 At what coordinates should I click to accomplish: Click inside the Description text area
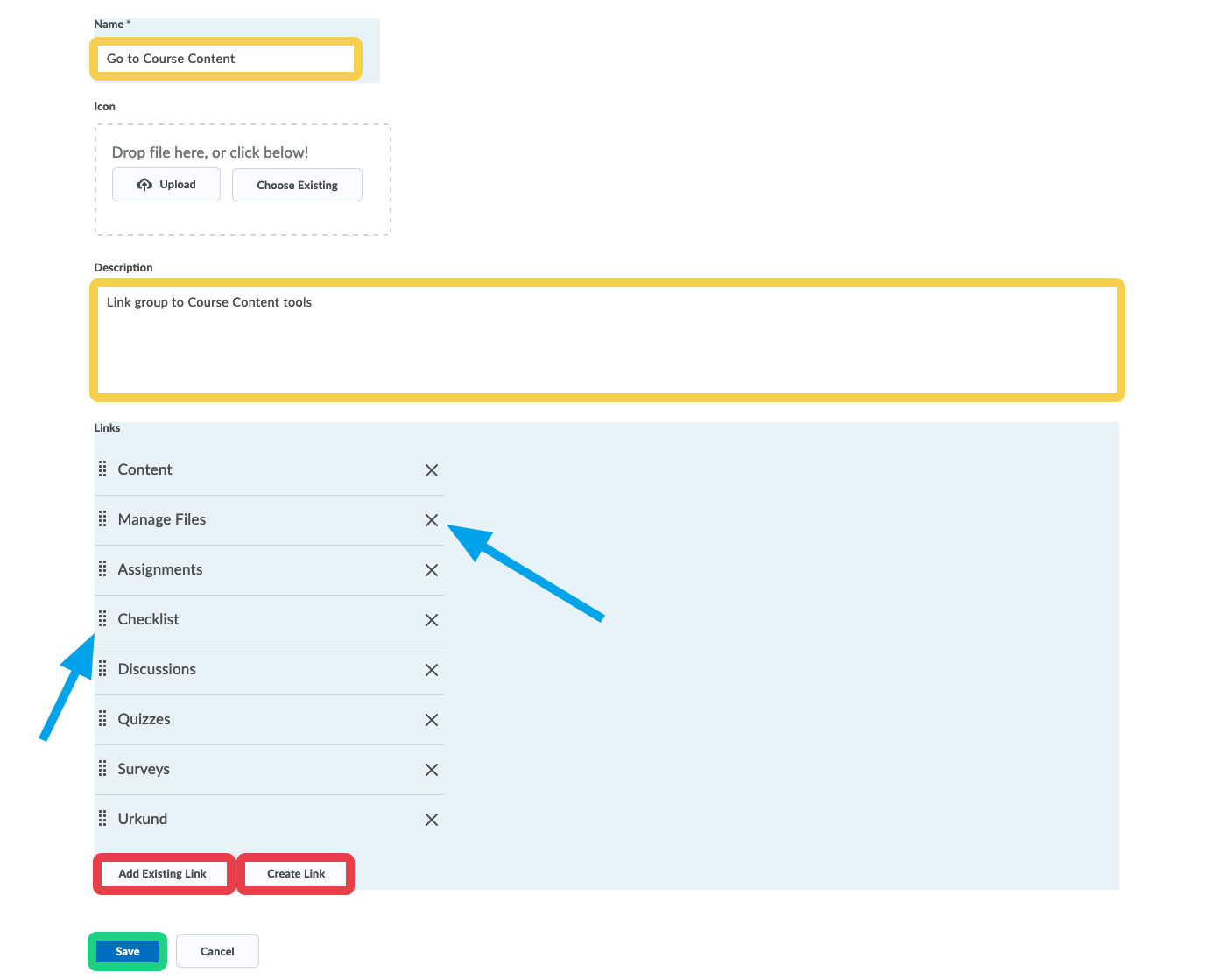606,340
